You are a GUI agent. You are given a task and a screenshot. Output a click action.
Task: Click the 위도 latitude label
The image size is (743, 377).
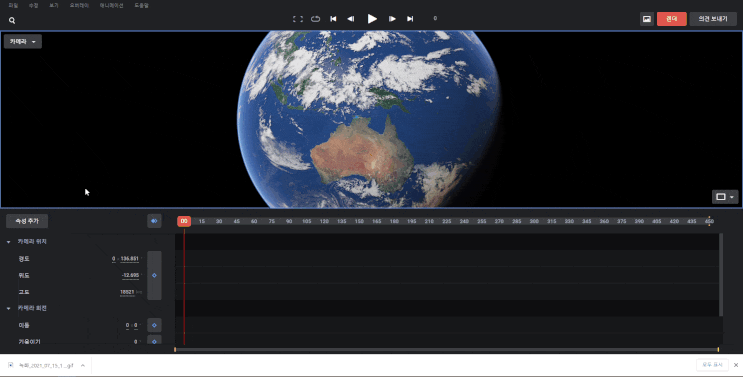point(24,275)
